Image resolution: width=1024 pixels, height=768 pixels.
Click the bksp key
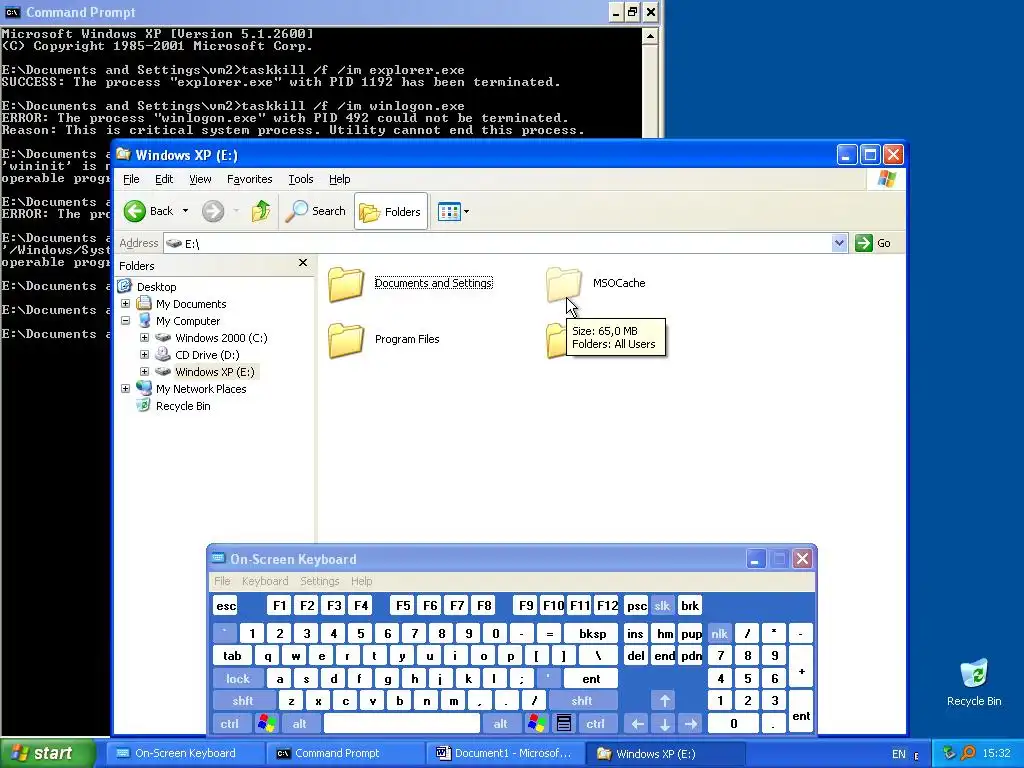tap(592, 633)
